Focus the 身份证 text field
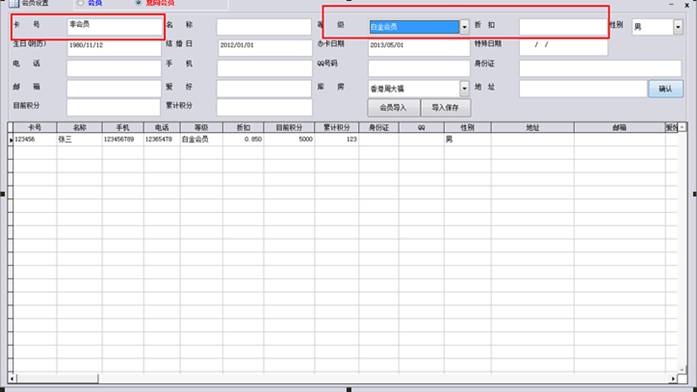697x392 pixels. click(x=600, y=68)
